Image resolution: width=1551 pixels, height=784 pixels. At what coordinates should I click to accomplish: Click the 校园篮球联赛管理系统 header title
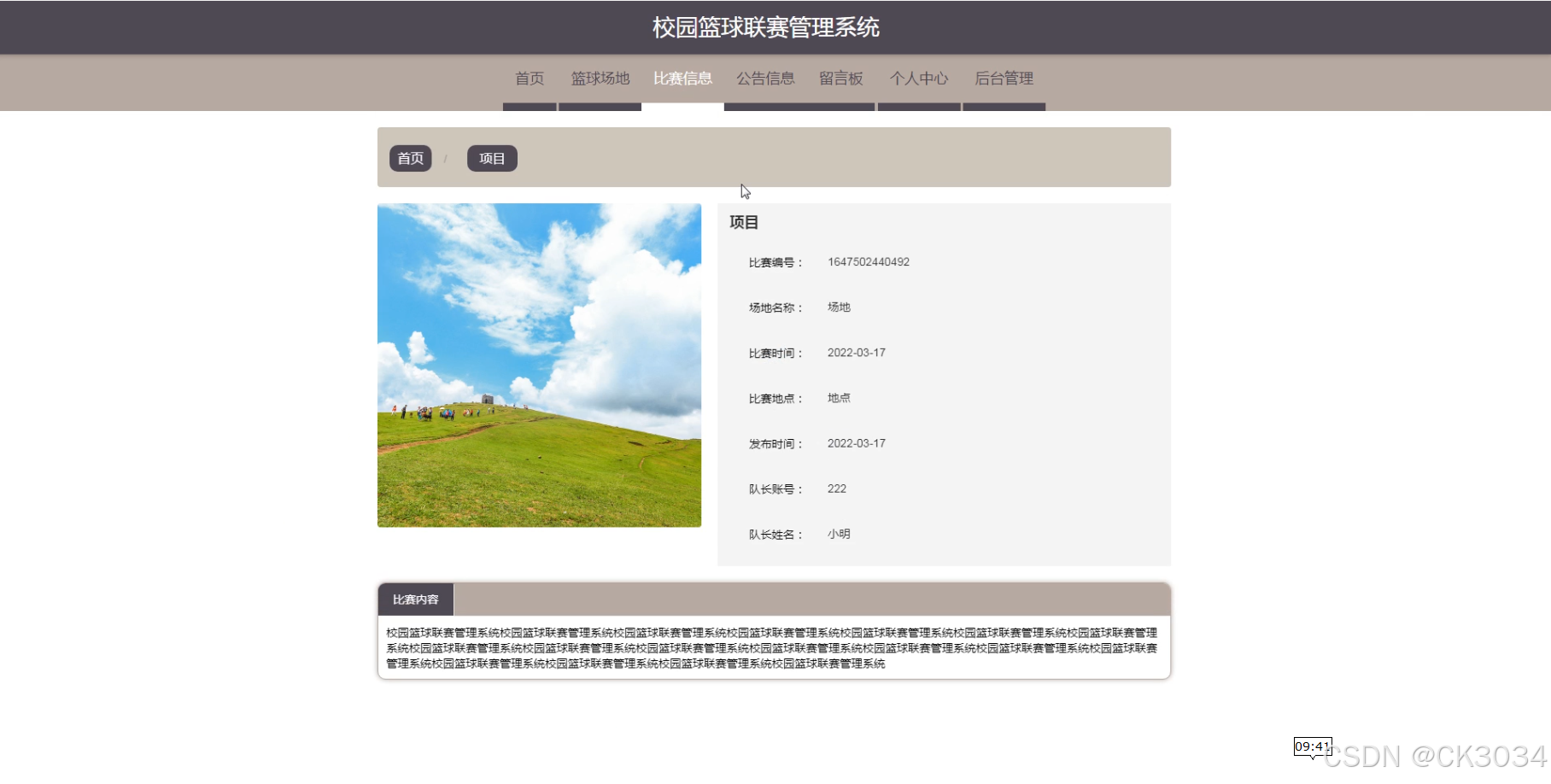point(766,27)
